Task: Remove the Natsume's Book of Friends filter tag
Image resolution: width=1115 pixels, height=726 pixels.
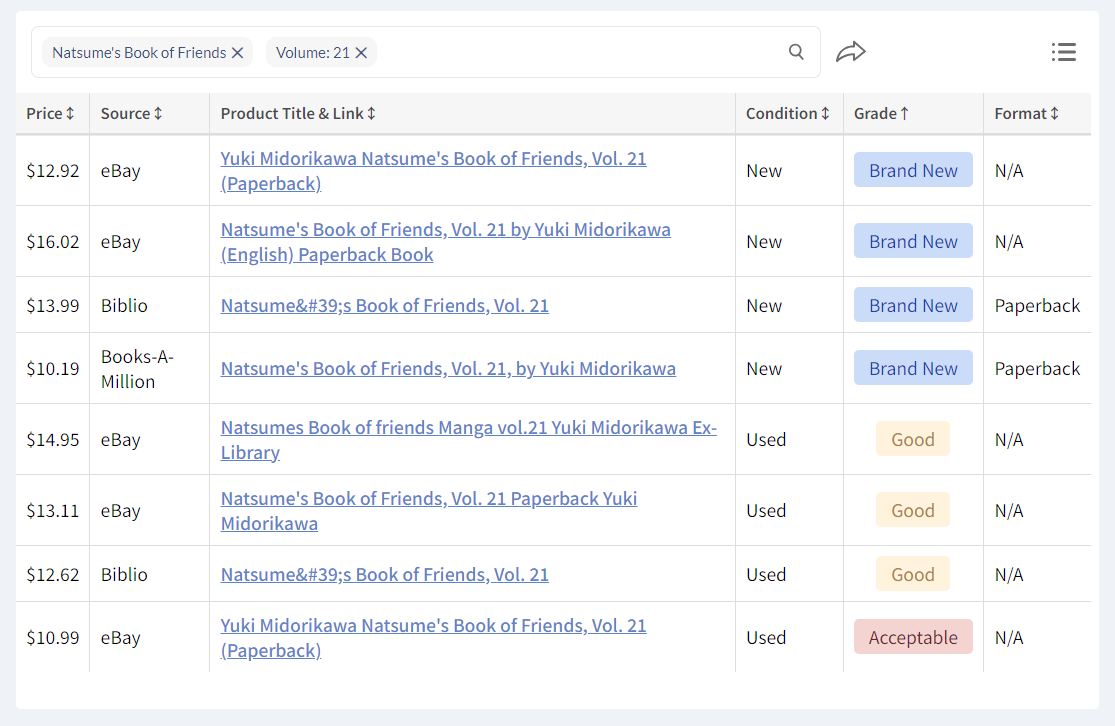Action: 238,53
